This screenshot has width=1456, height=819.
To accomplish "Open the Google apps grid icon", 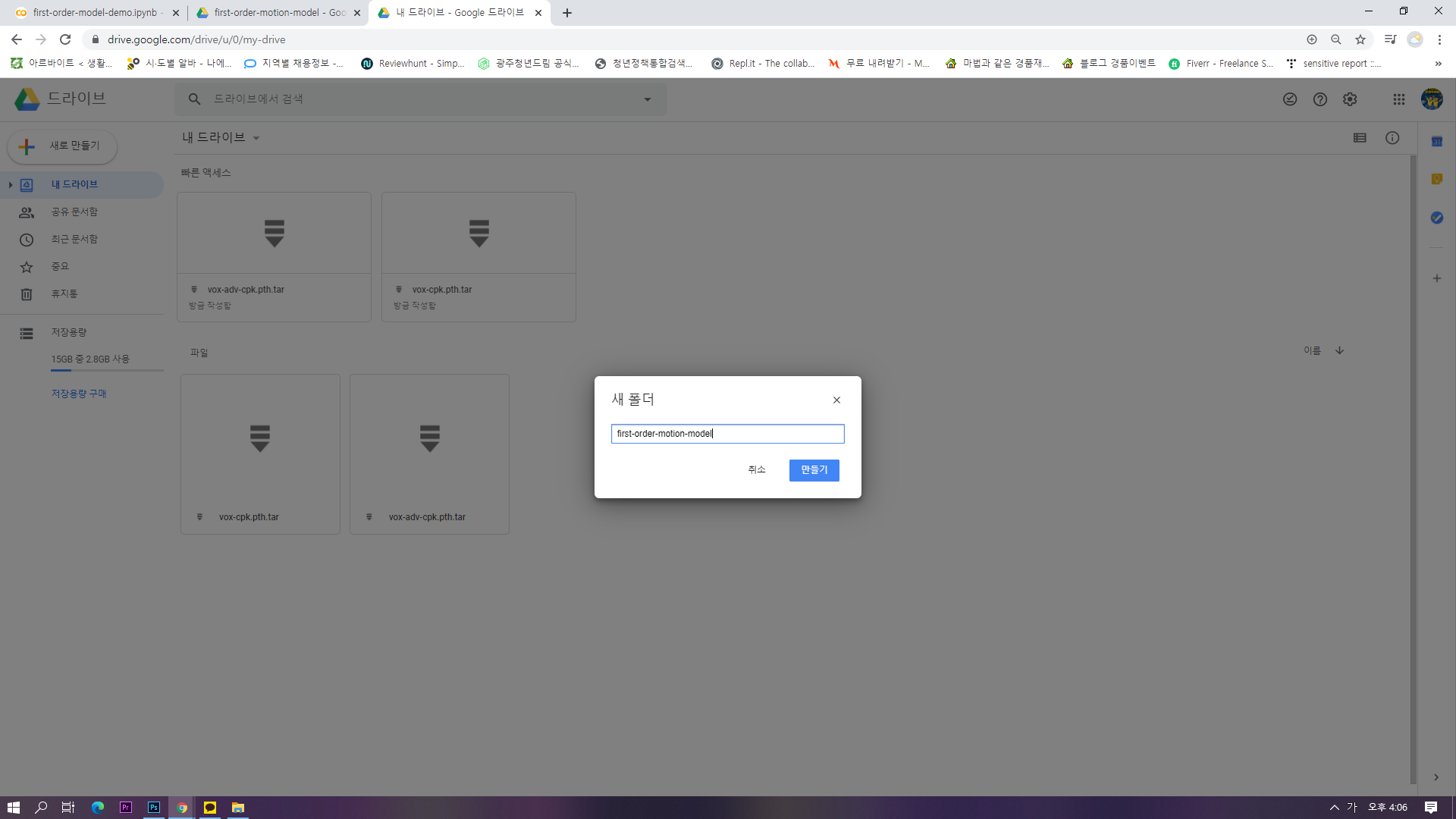I will point(1398,99).
